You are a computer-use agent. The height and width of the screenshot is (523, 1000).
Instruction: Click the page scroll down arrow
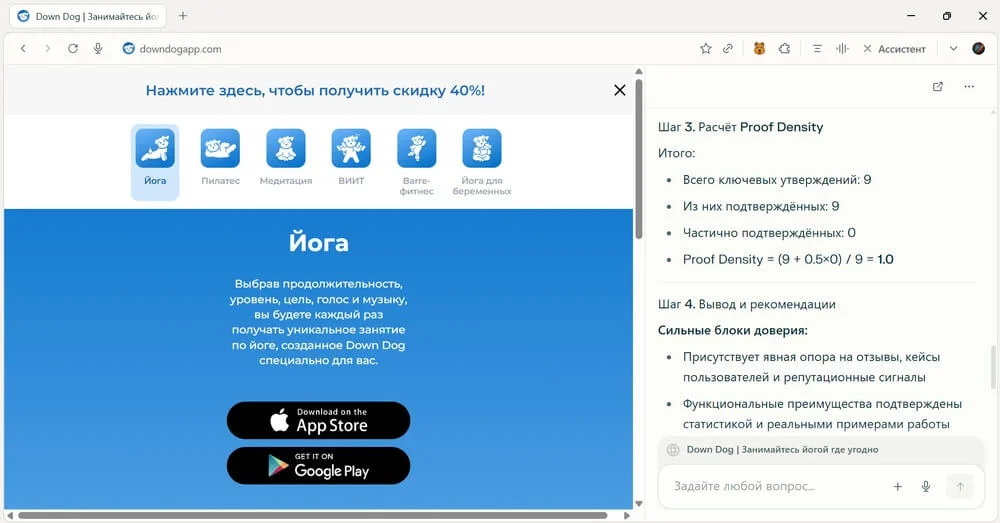coord(639,504)
